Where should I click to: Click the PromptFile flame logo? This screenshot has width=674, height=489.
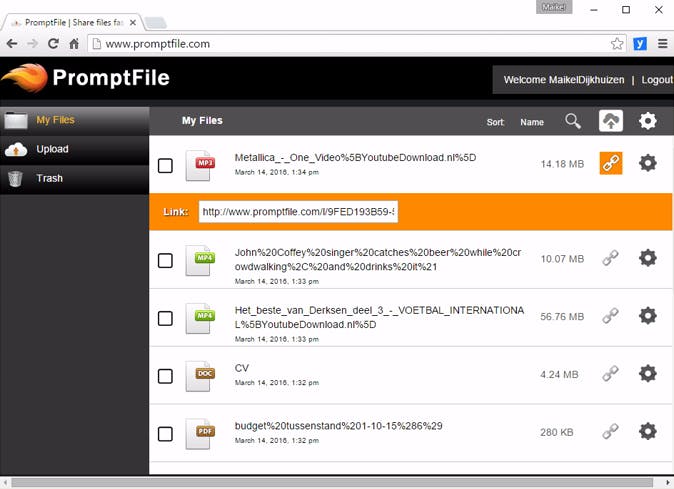pos(25,78)
